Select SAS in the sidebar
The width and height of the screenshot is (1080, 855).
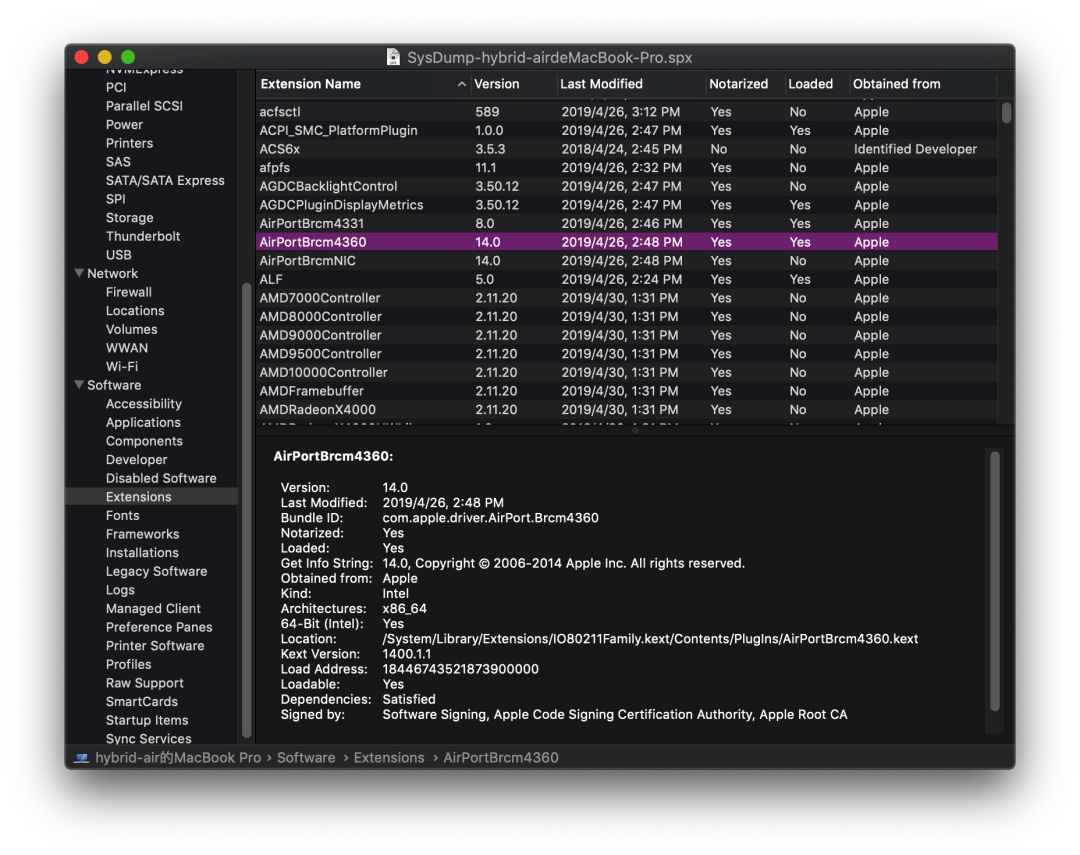(x=118, y=162)
